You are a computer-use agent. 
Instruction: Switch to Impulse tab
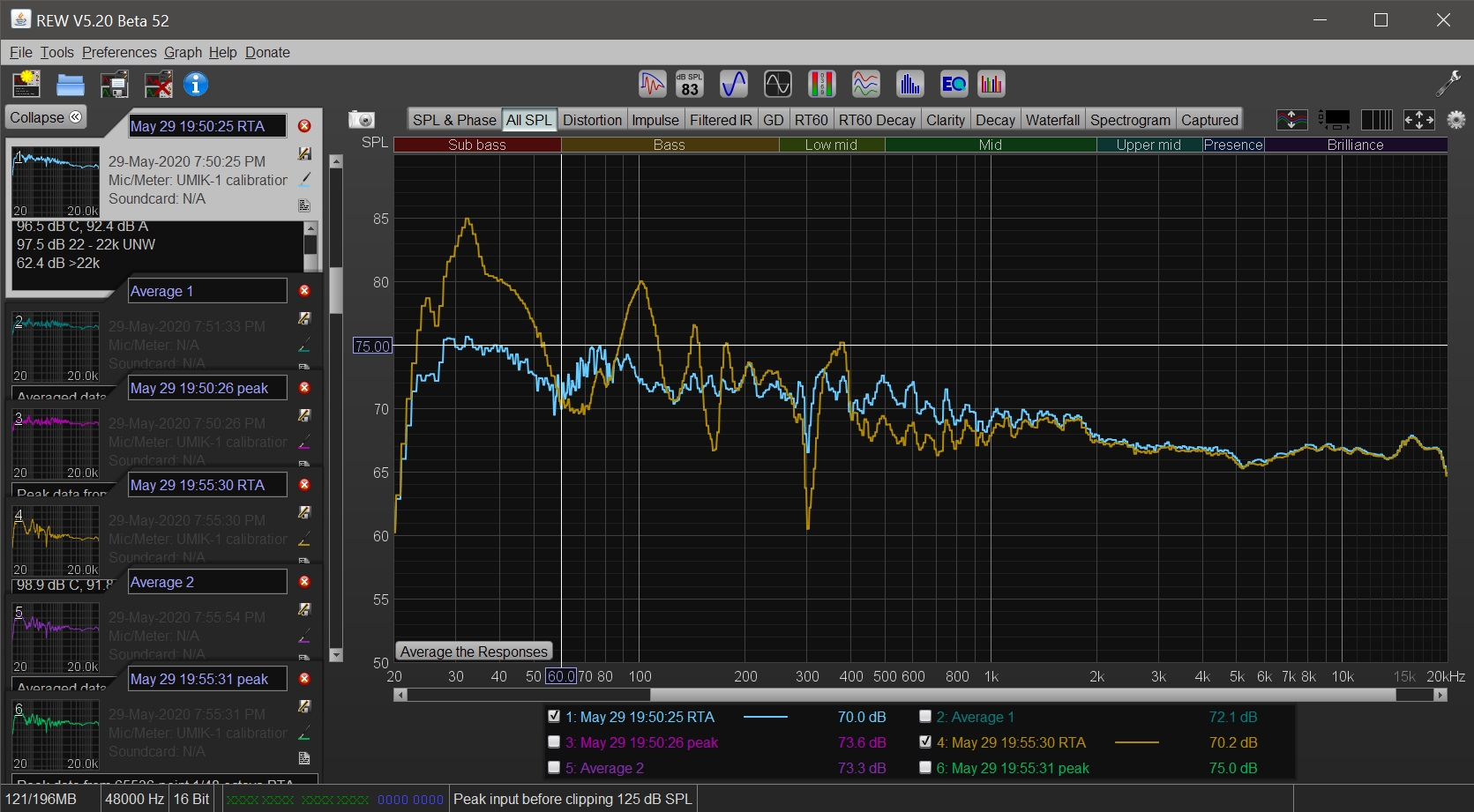tap(655, 120)
